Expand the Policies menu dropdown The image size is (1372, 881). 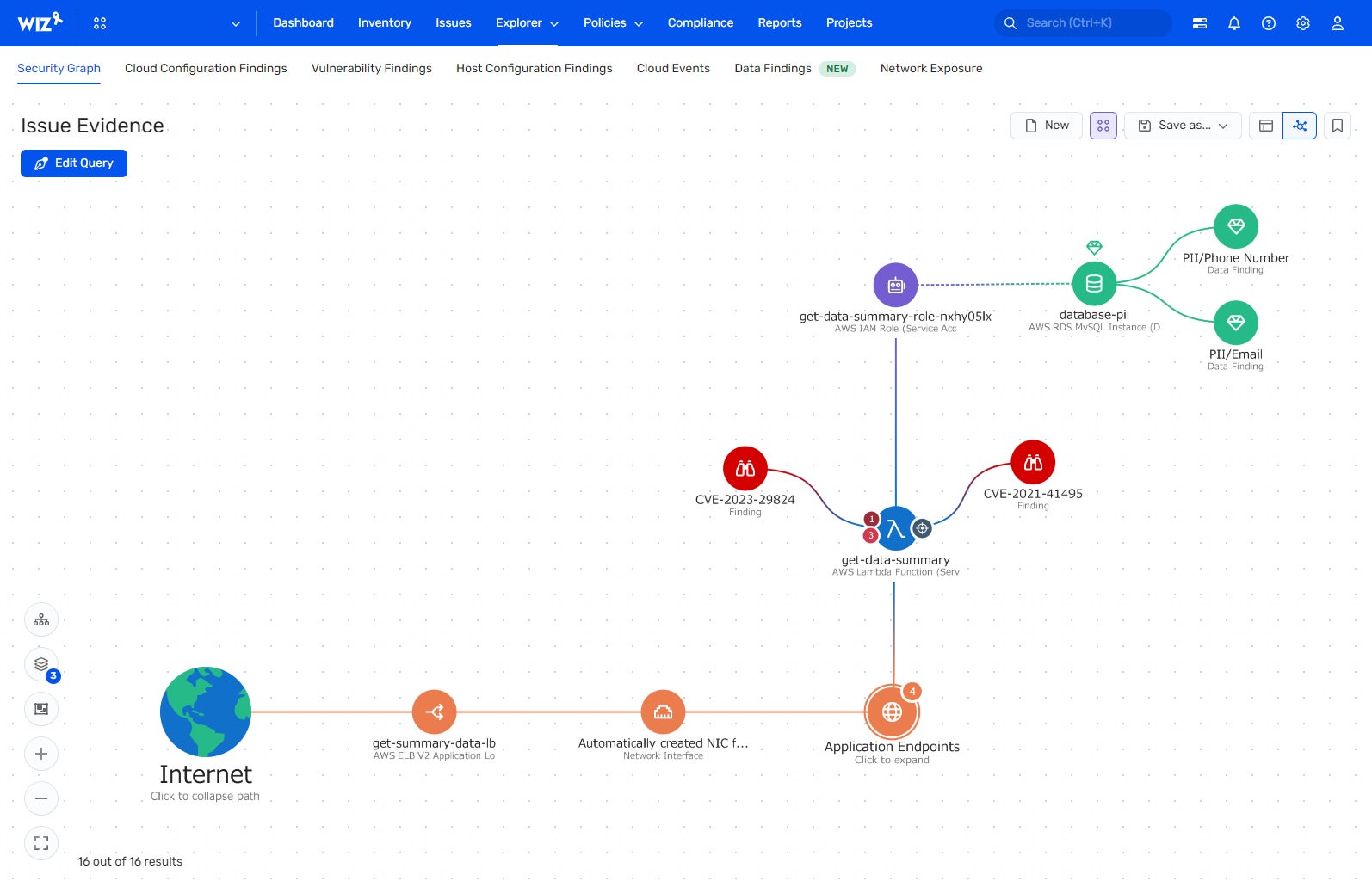pyautogui.click(x=613, y=23)
